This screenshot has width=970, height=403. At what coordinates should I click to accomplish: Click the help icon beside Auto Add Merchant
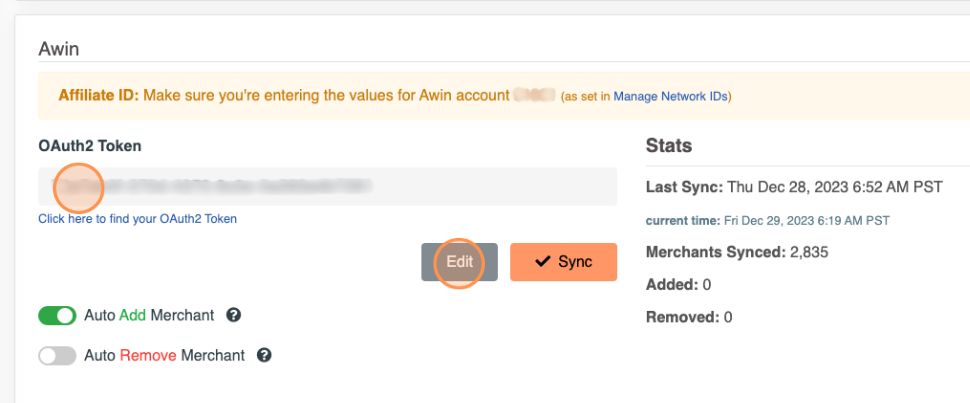point(233,316)
